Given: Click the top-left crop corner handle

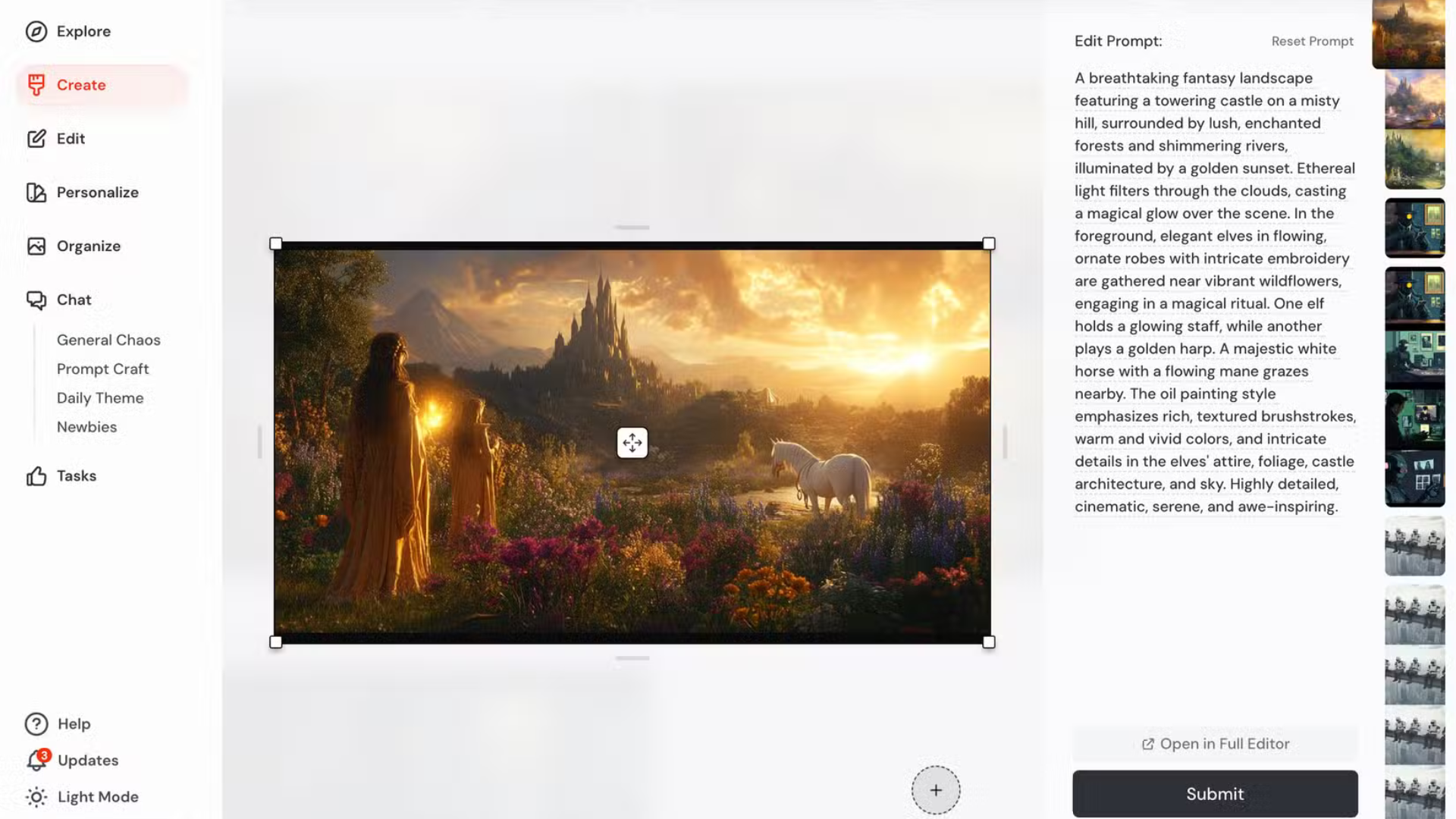Looking at the screenshot, I should (276, 244).
